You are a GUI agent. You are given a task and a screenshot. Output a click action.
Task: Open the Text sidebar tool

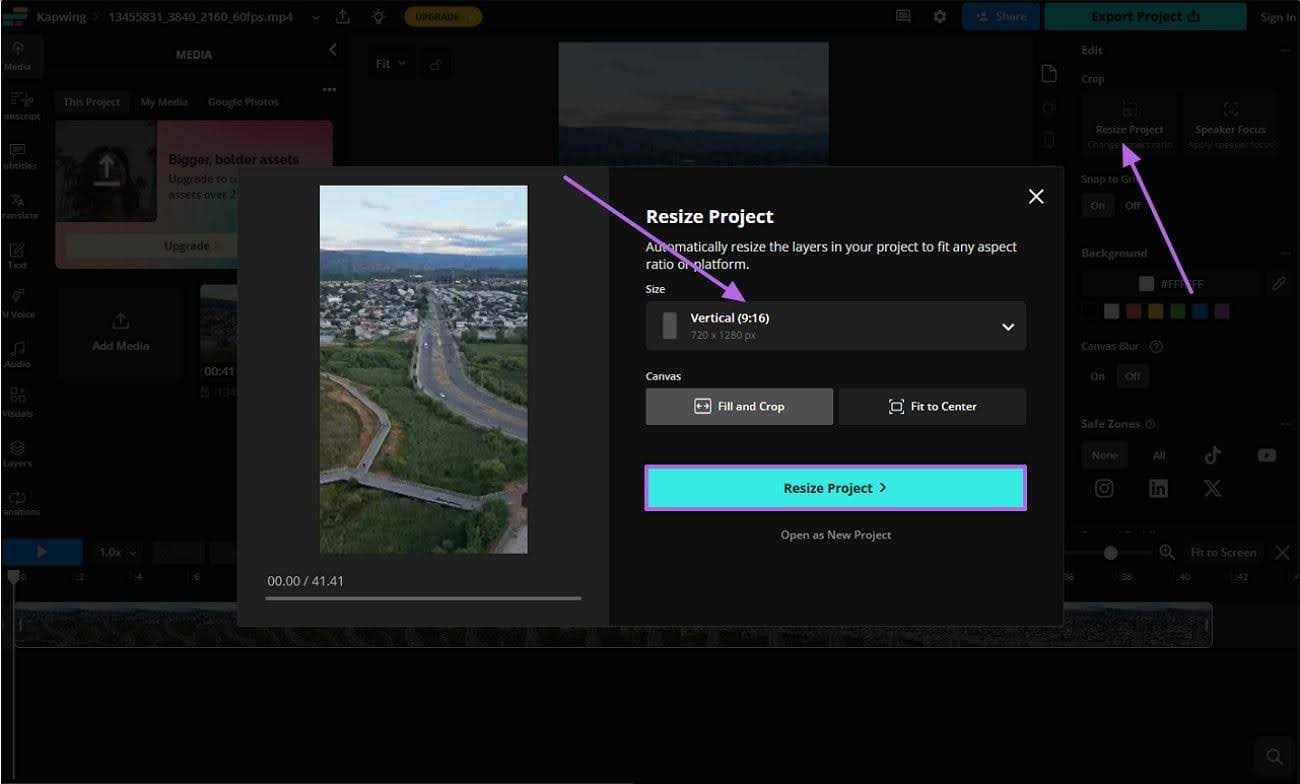(17, 255)
